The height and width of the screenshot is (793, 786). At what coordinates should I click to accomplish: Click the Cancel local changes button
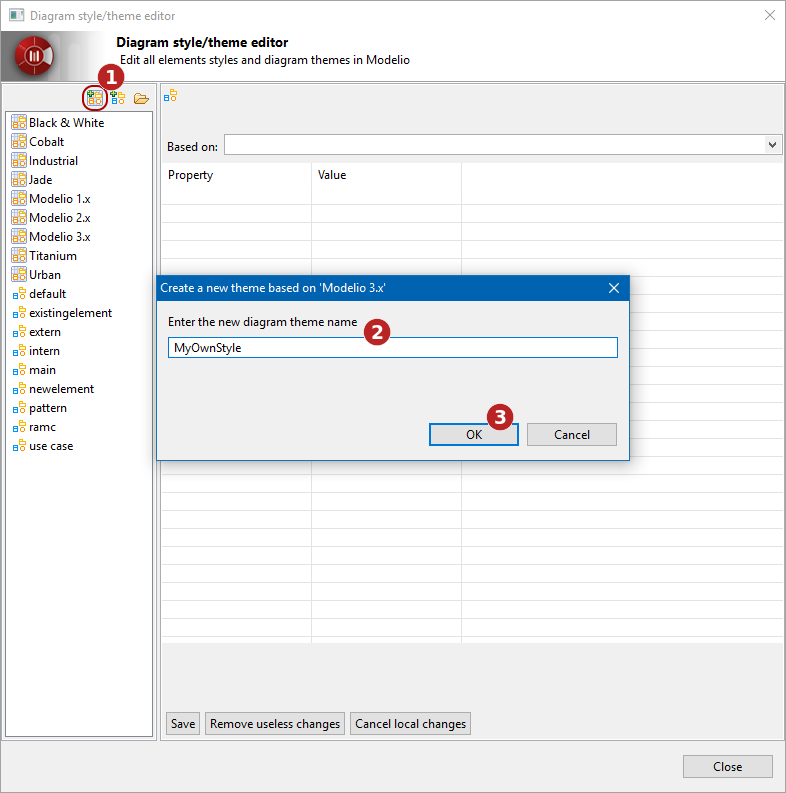(x=410, y=724)
